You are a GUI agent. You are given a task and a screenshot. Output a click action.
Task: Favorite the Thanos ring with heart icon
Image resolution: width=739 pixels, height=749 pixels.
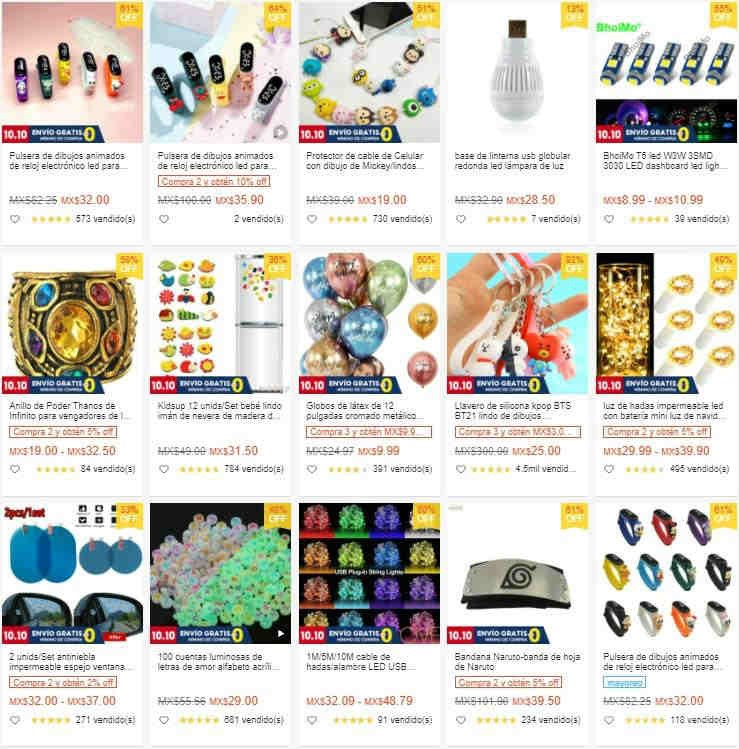(x=15, y=469)
